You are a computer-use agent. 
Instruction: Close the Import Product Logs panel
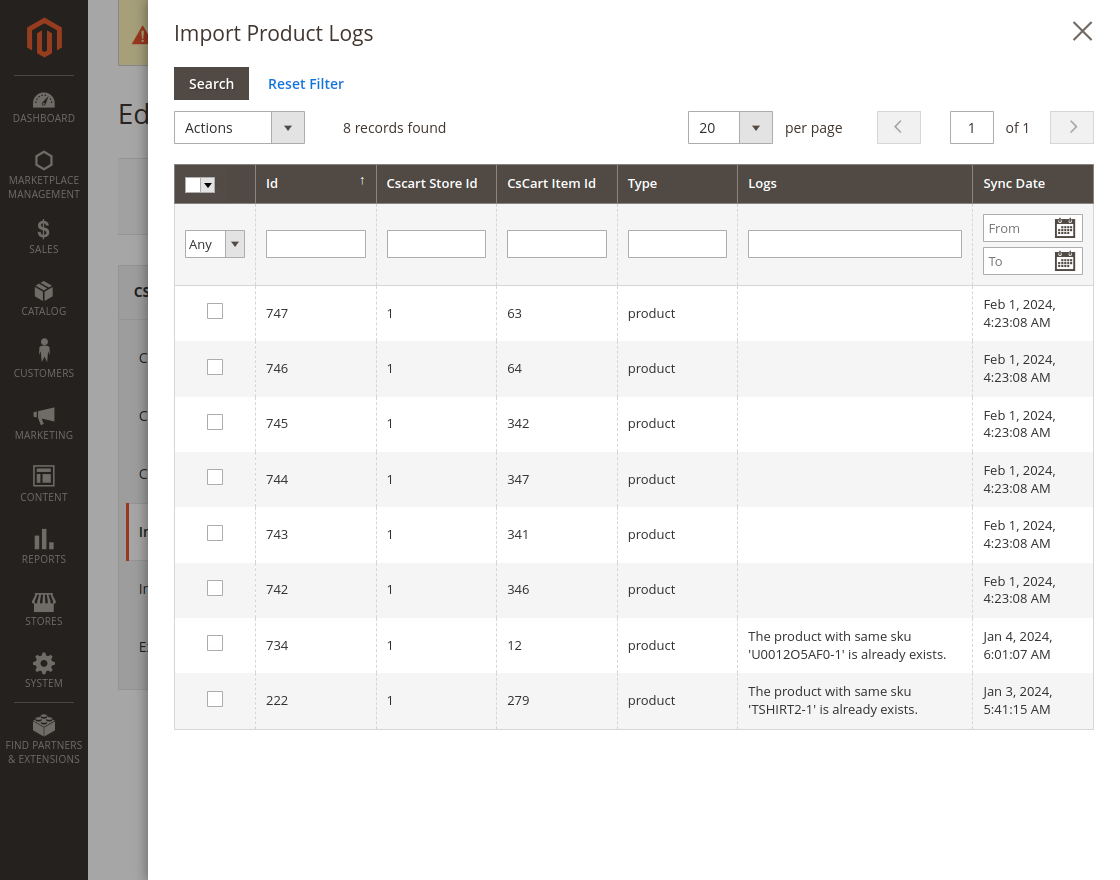1082,31
